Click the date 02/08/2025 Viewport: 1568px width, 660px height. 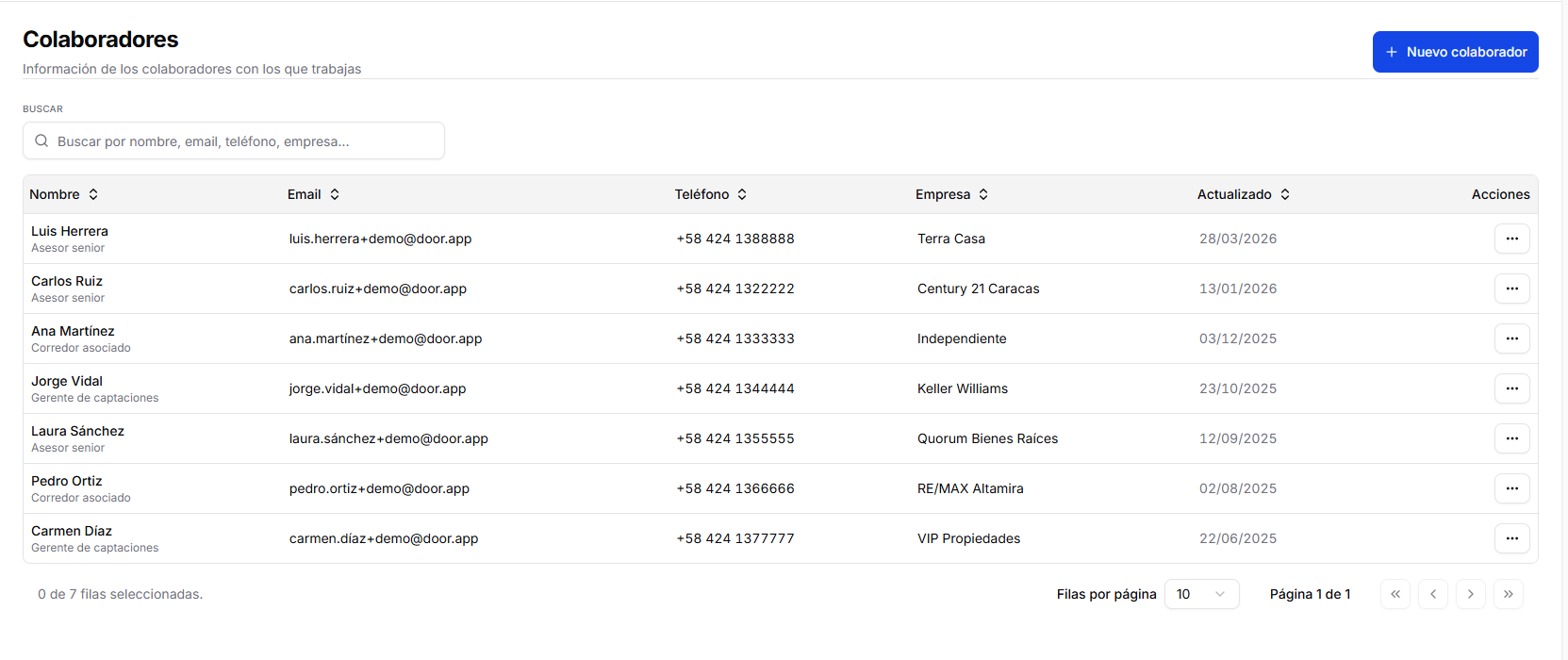(x=1238, y=488)
